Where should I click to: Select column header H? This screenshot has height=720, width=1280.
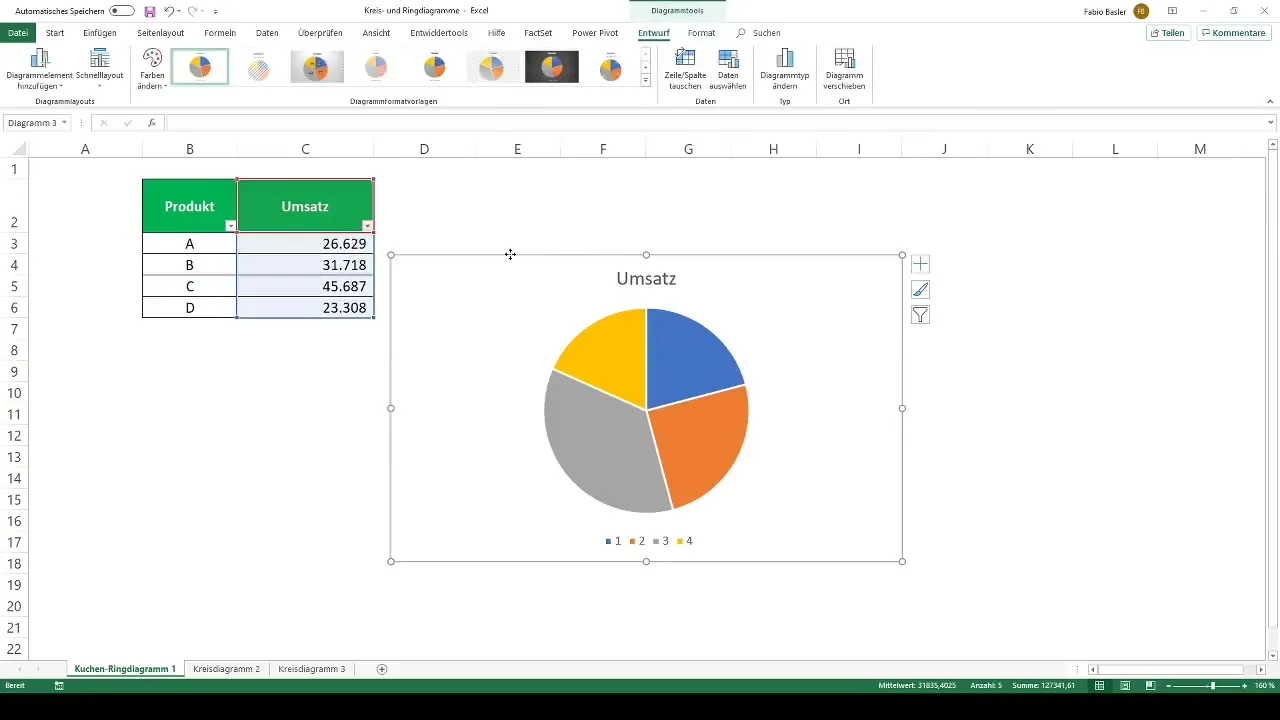774,149
